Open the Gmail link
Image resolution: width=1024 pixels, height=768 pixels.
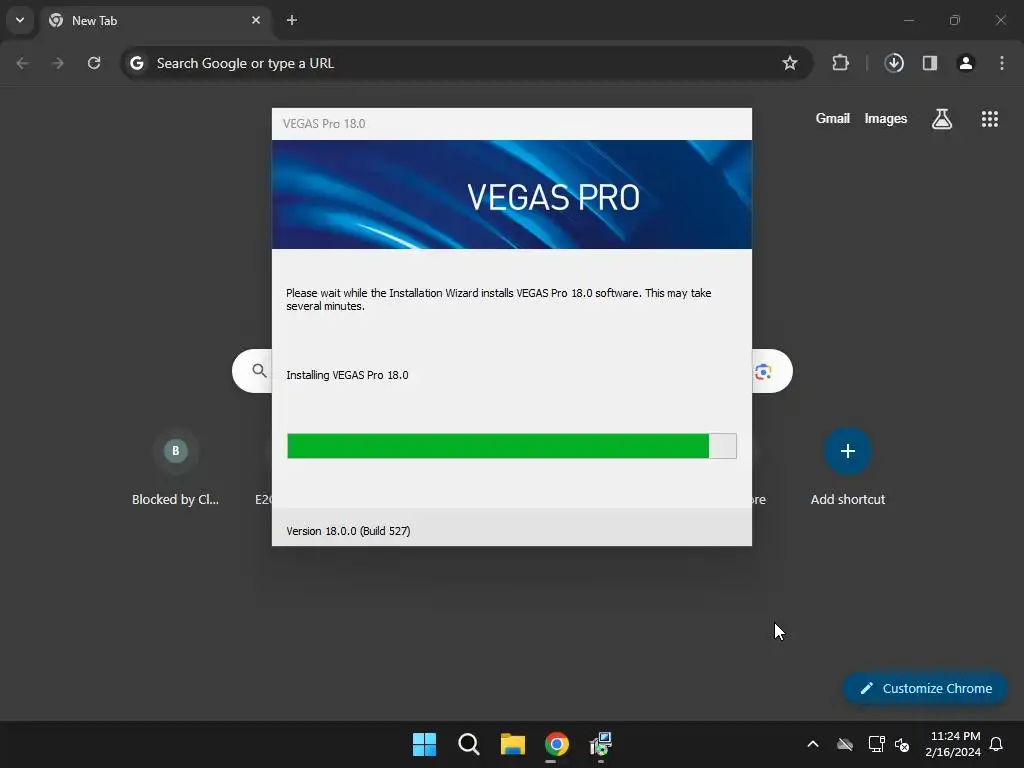pyautogui.click(x=833, y=118)
